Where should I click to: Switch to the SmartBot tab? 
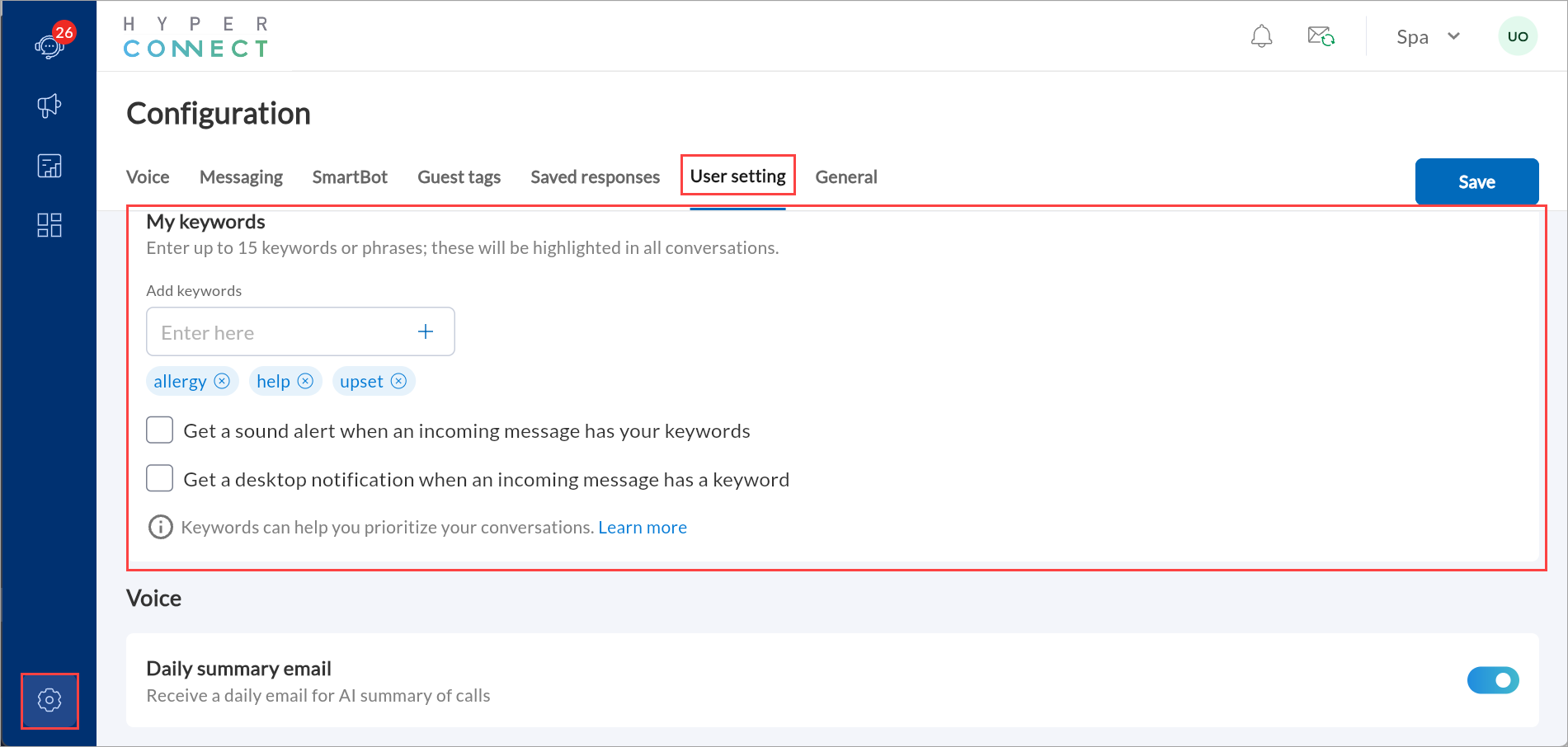pos(350,176)
